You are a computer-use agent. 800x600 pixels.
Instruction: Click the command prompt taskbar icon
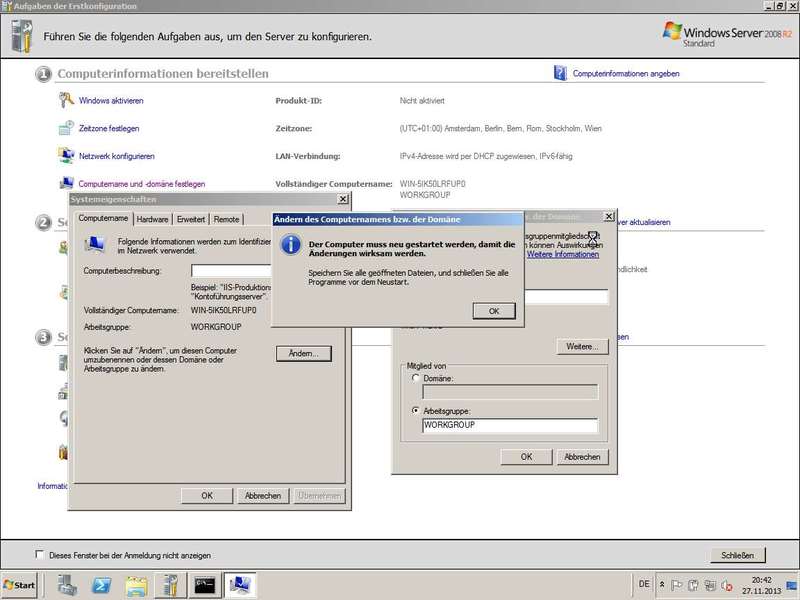pyautogui.click(x=205, y=584)
